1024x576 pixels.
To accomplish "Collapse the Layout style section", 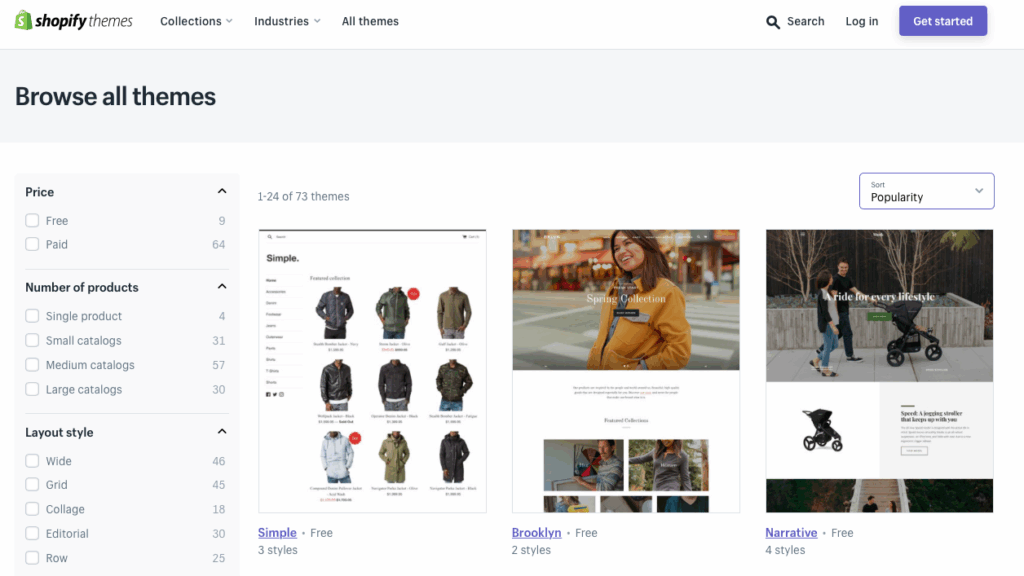I will point(222,431).
